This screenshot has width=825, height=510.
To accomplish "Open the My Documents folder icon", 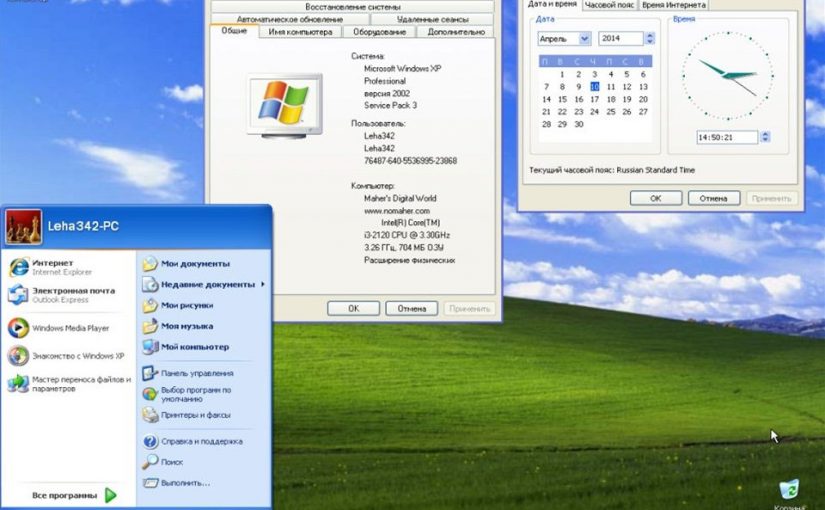I will (150, 264).
